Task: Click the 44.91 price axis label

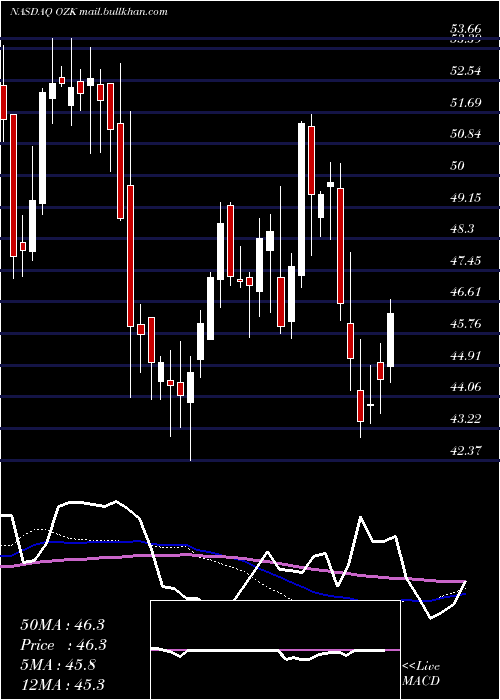Action: coord(466,356)
